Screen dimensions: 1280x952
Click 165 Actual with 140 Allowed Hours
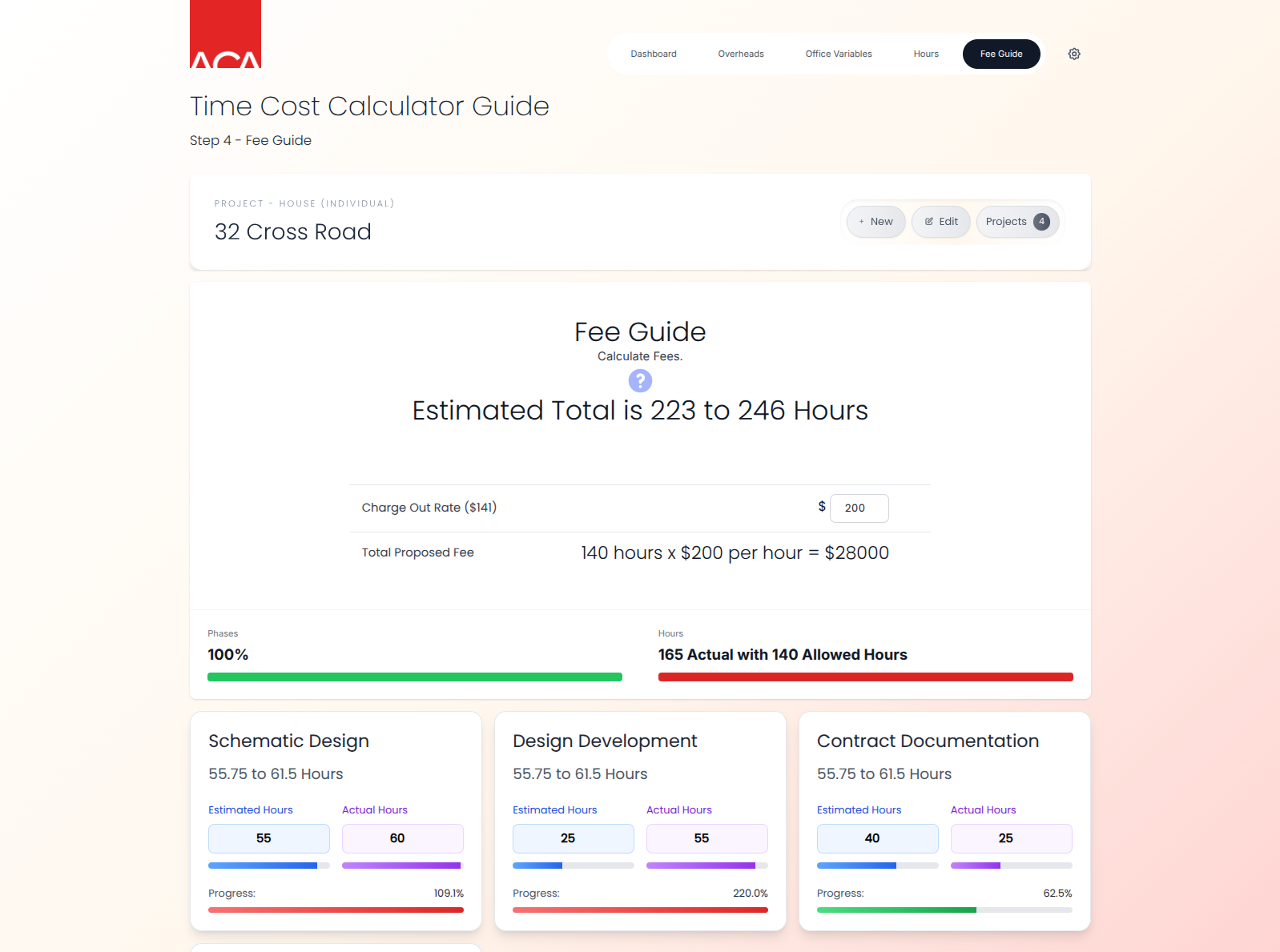tap(783, 655)
